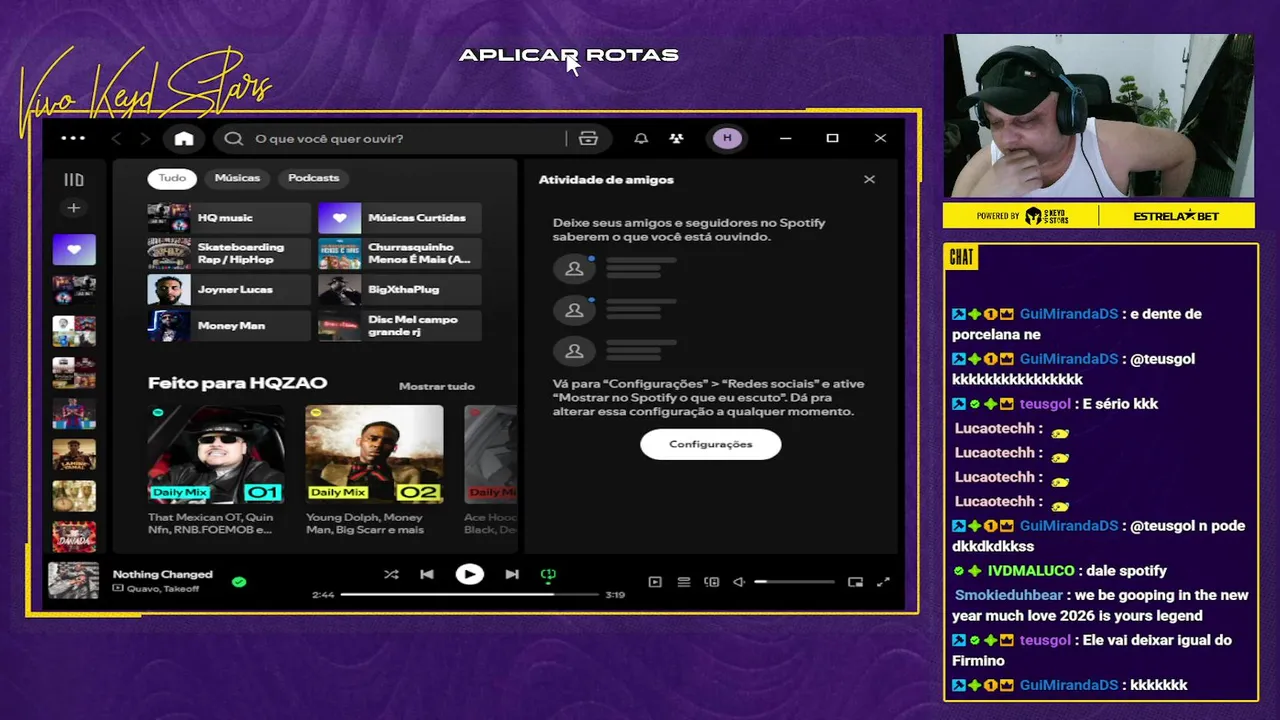Open the second playlist thumbnail under Liked Songs
Viewport: 1280px width, 720px height.
74,290
